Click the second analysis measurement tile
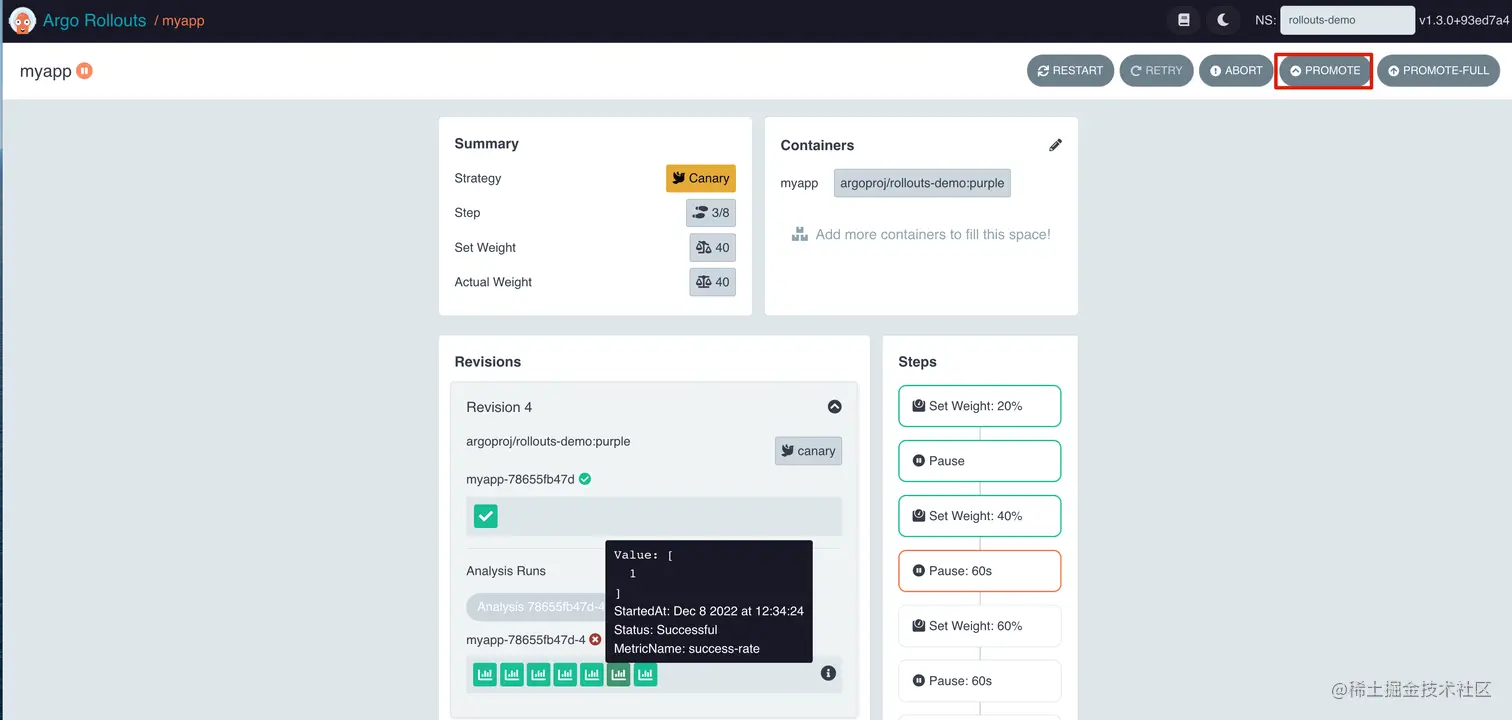Image resolution: width=1512 pixels, height=720 pixels. [x=512, y=675]
